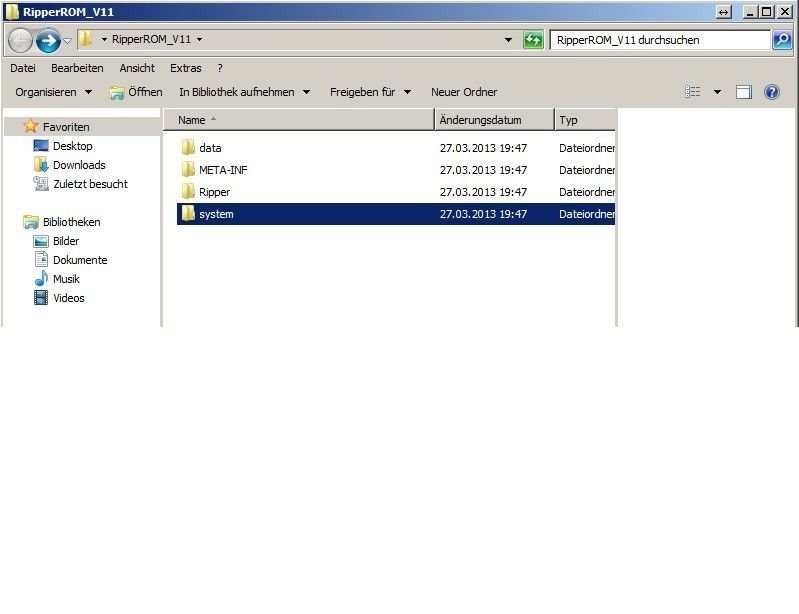This screenshot has width=799, height=614.
Task: Open the ? help menu
Action: [220, 68]
